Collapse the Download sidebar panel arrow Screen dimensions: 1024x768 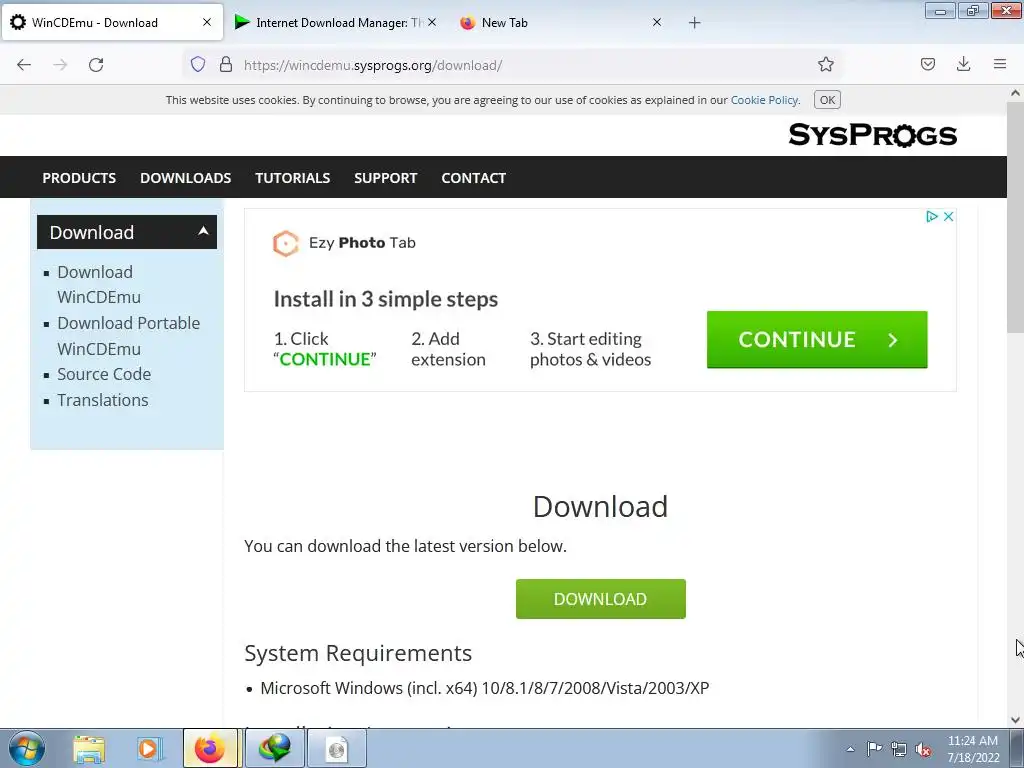pos(203,231)
